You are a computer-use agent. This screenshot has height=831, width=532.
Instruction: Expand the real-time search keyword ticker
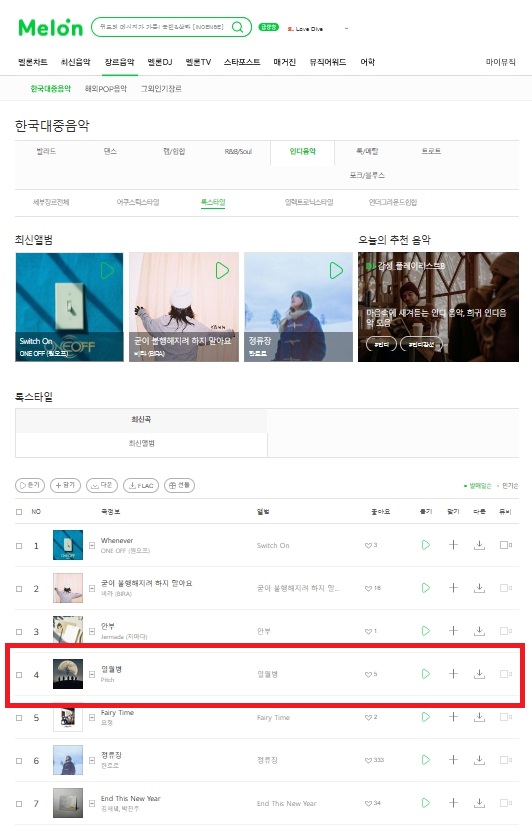(x=346, y=29)
